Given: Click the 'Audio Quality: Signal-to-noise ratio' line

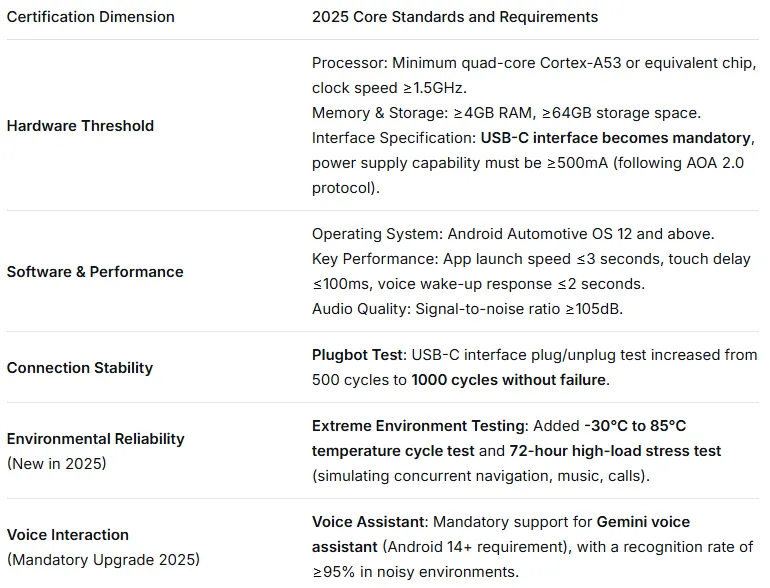Looking at the screenshot, I should coord(467,308).
